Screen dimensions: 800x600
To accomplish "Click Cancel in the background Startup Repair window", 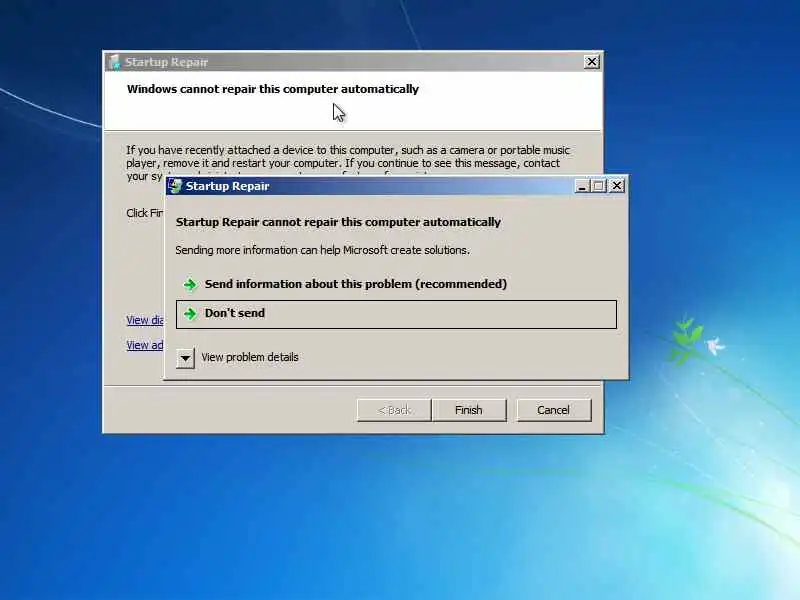I will pyautogui.click(x=554, y=410).
